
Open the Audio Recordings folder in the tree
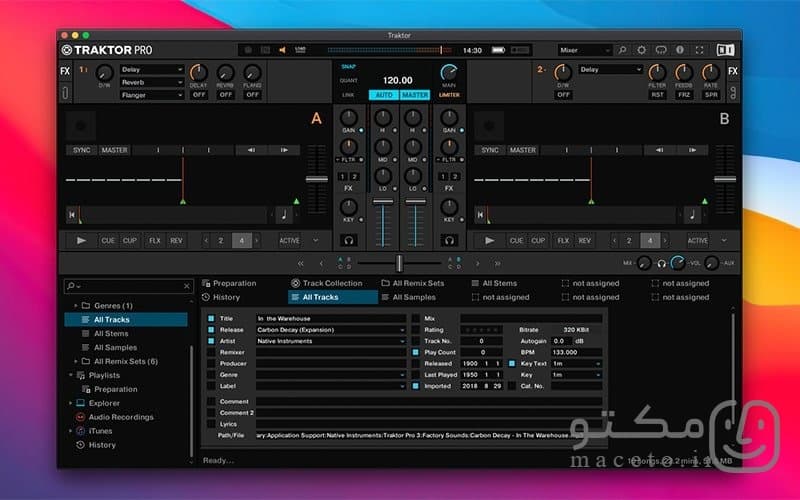121,417
